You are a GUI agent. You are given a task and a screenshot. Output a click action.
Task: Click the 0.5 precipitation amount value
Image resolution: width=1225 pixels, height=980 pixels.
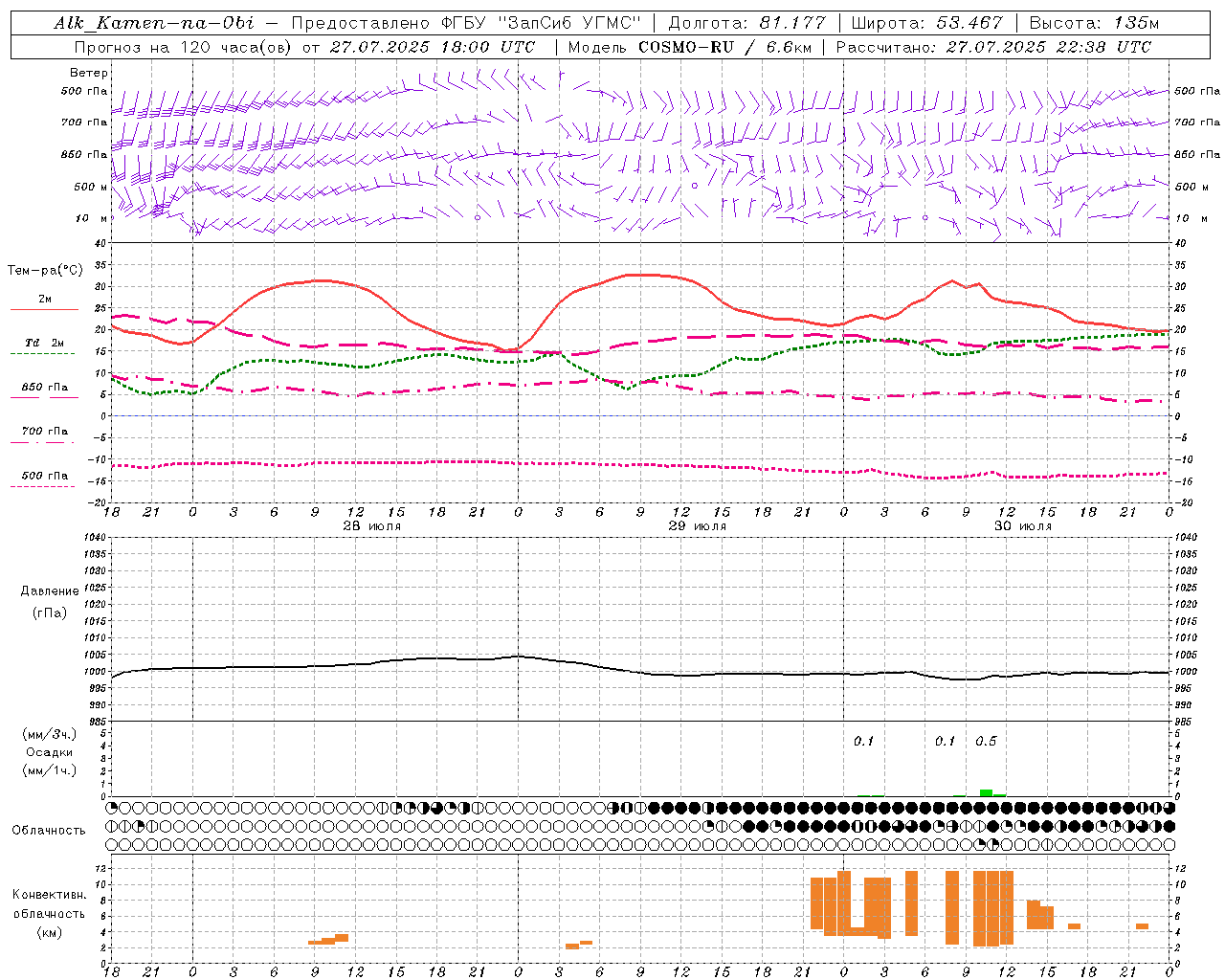(x=986, y=741)
